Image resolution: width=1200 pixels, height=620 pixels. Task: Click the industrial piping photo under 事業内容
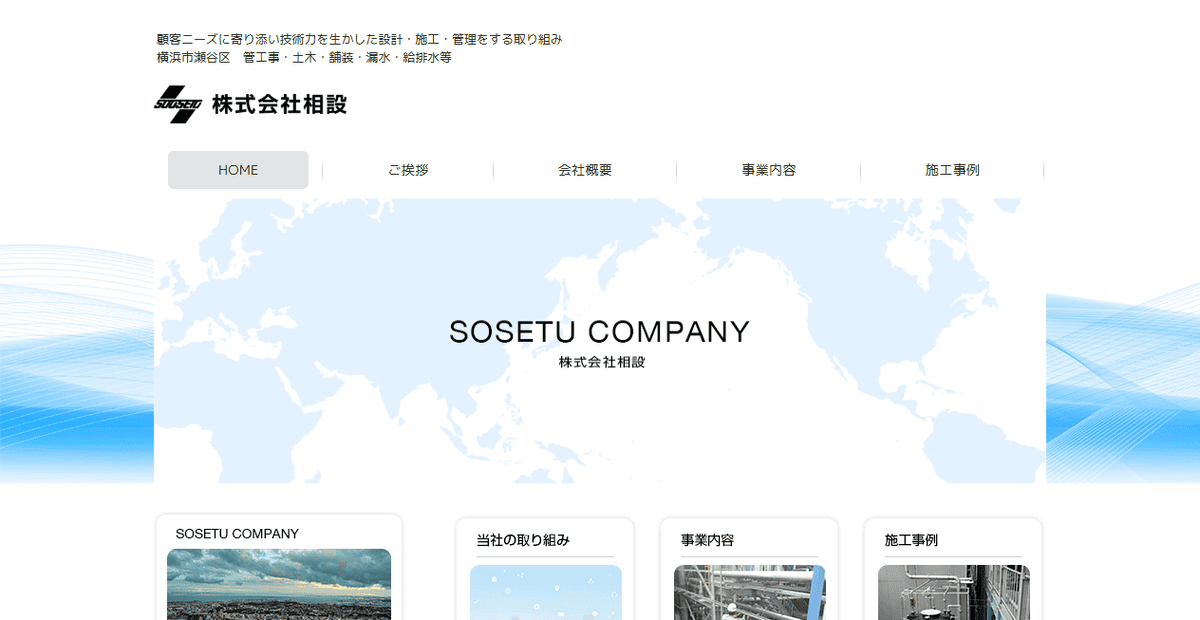750,593
